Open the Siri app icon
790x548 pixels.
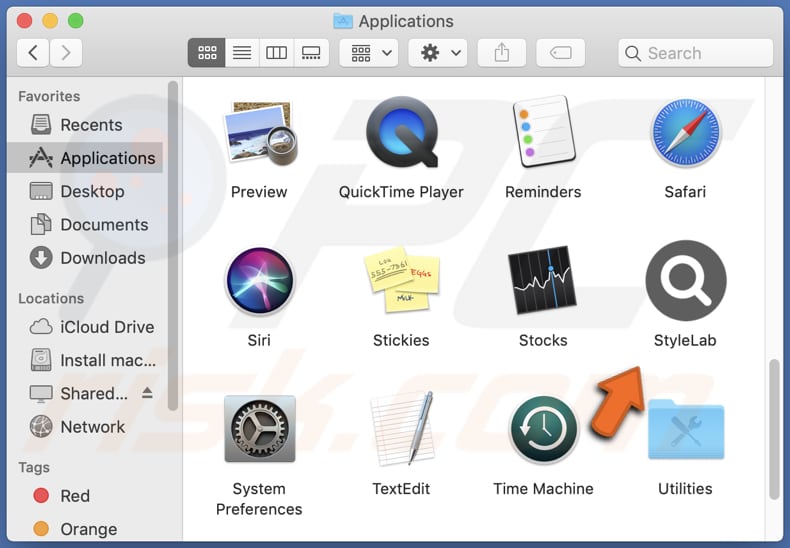tap(259, 281)
